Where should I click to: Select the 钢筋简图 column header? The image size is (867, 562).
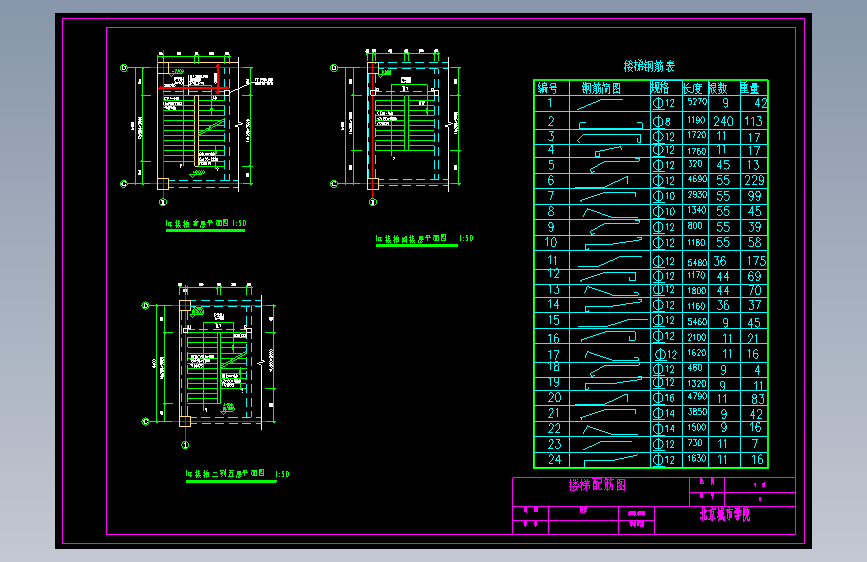601,88
